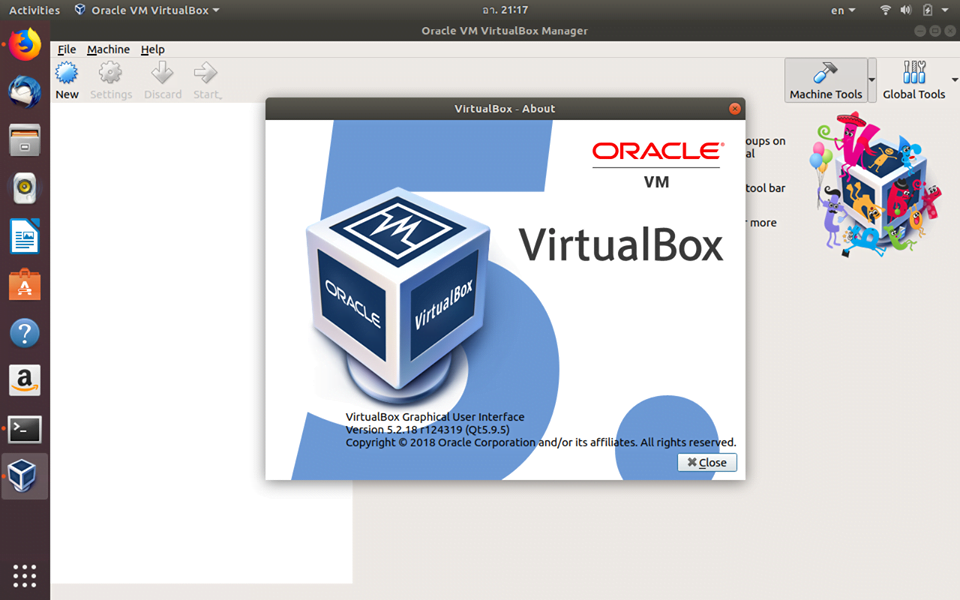Expand the Global Tools dropdown arrow

[x=954, y=80]
